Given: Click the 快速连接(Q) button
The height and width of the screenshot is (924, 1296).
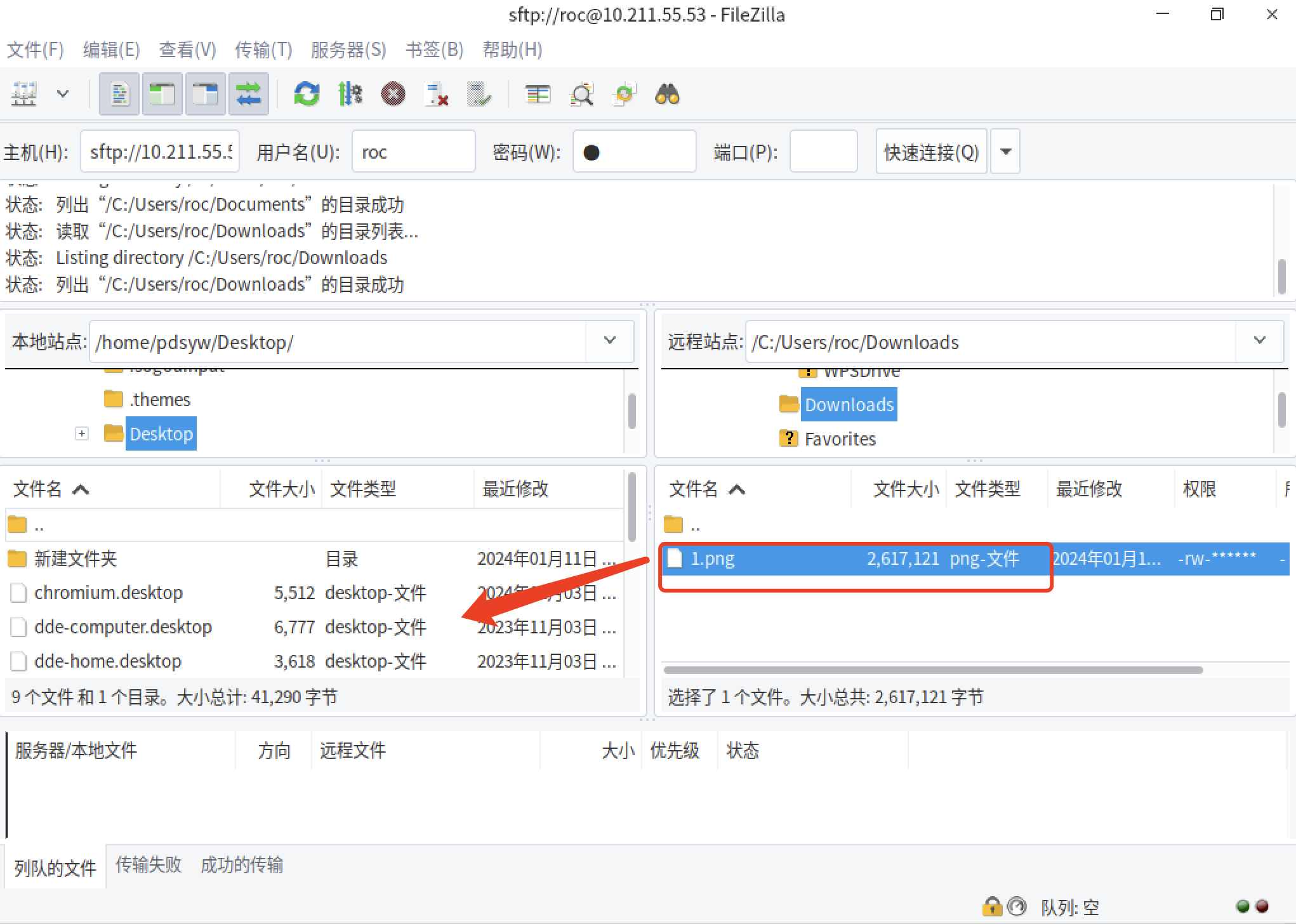Looking at the screenshot, I should click(931, 152).
